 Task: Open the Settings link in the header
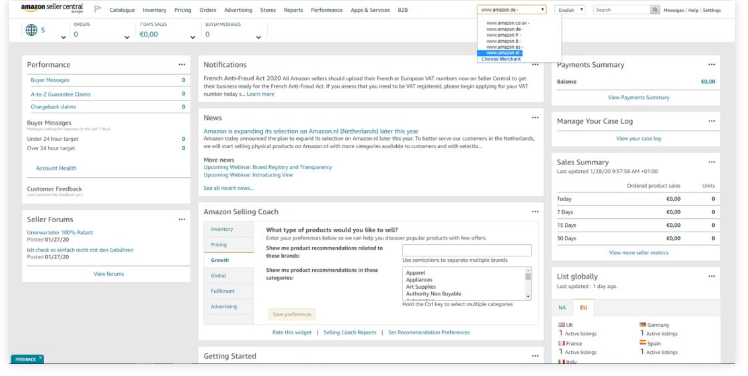coord(711,10)
